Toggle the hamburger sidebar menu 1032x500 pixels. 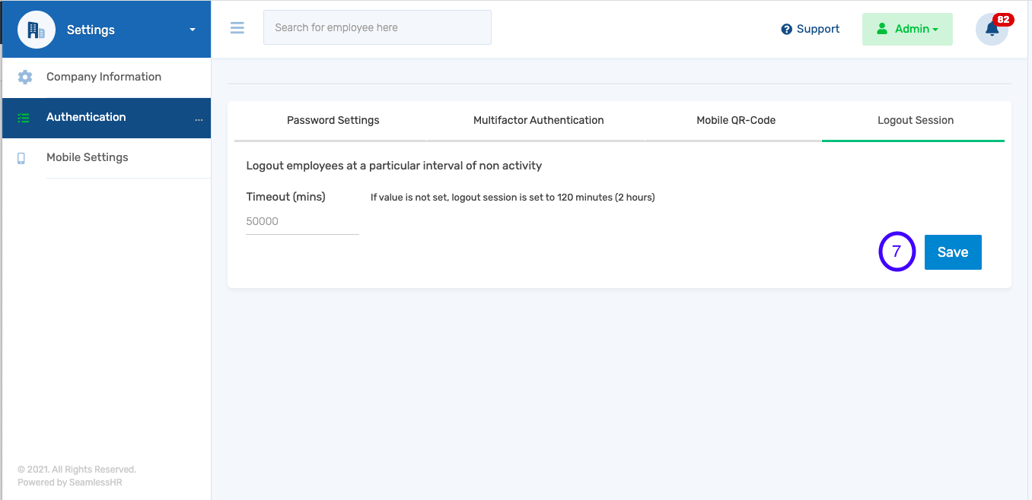tap(237, 28)
